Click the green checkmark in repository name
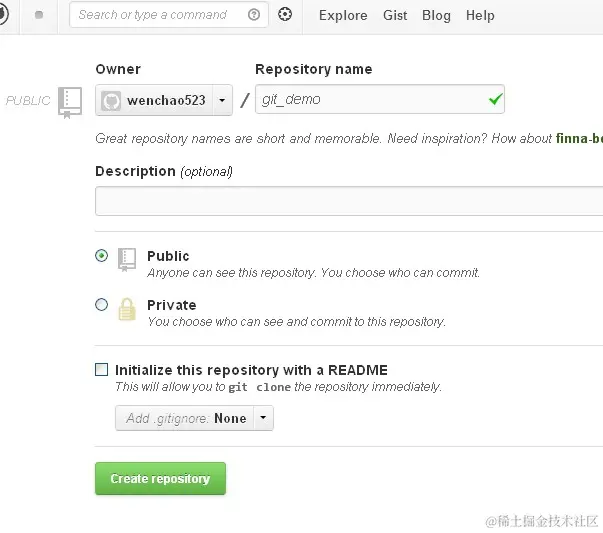Viewport: 603px width, 533px height. (x=495, y=99)
